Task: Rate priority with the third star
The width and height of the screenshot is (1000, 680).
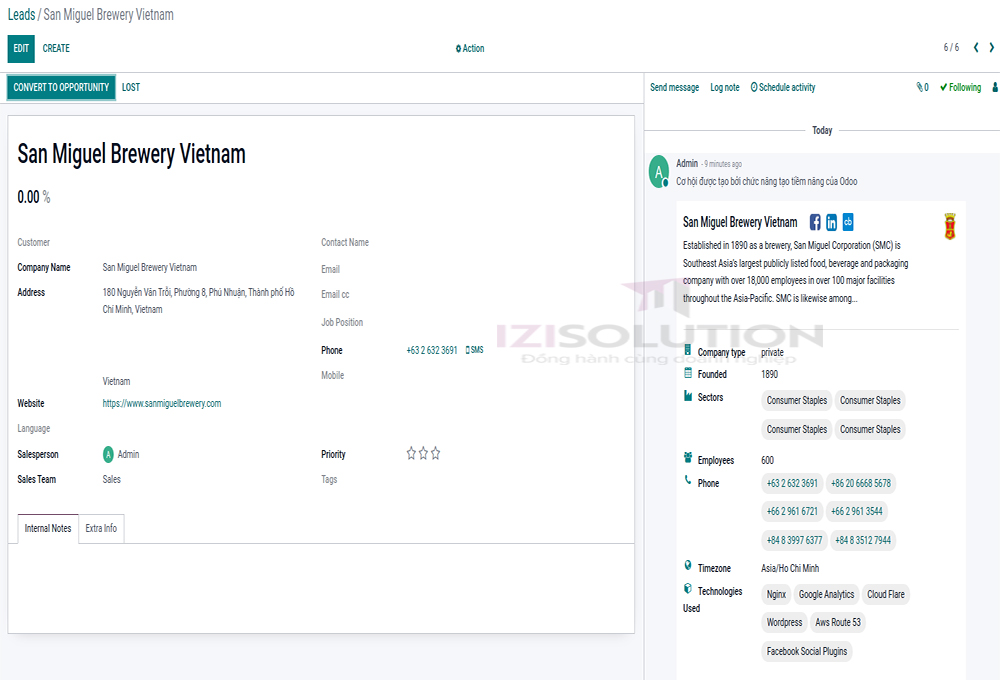Action: click(x=435, y=453)
